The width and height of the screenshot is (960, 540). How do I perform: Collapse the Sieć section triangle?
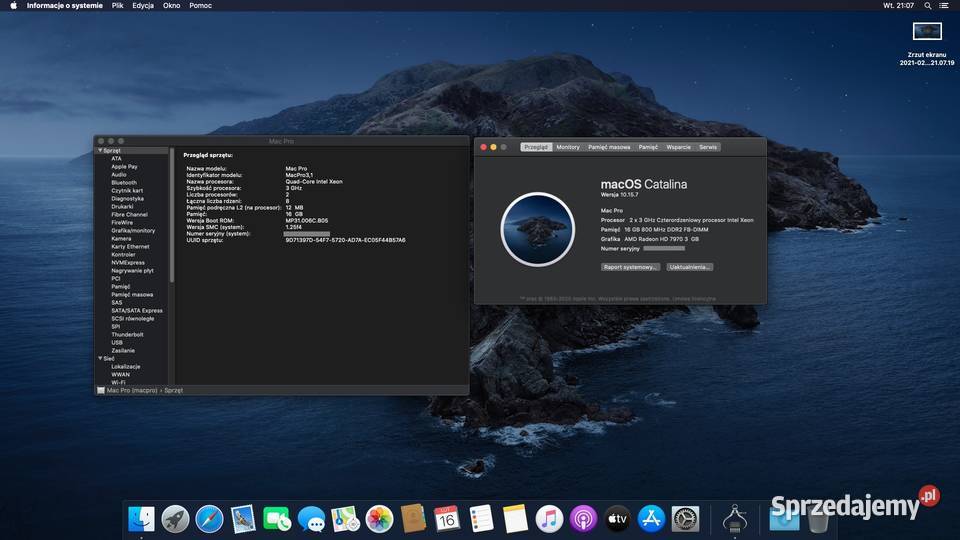click(100, 359)
